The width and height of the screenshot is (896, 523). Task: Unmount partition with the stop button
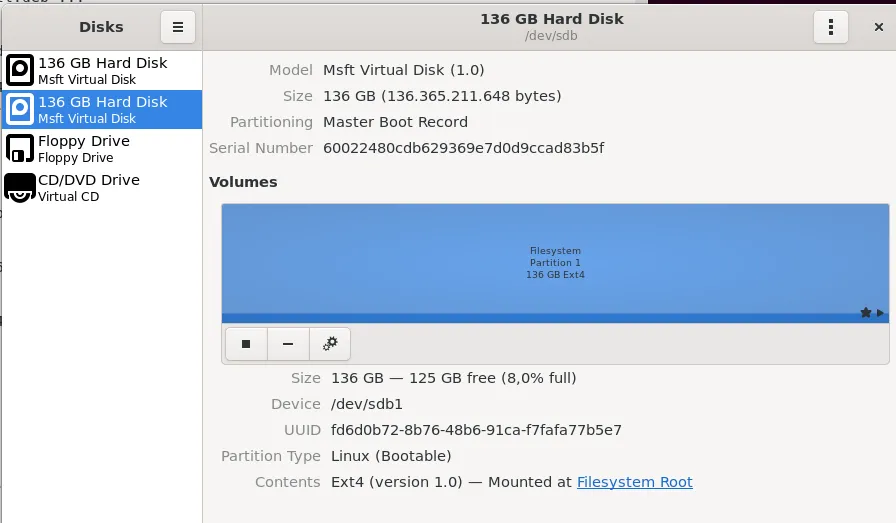[246, 344]
